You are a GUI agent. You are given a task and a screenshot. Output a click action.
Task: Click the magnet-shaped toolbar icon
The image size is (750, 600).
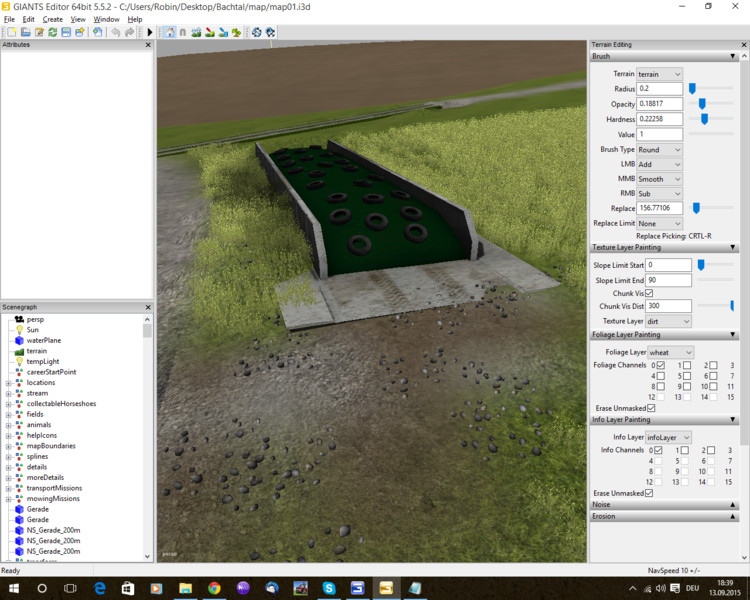183,33
